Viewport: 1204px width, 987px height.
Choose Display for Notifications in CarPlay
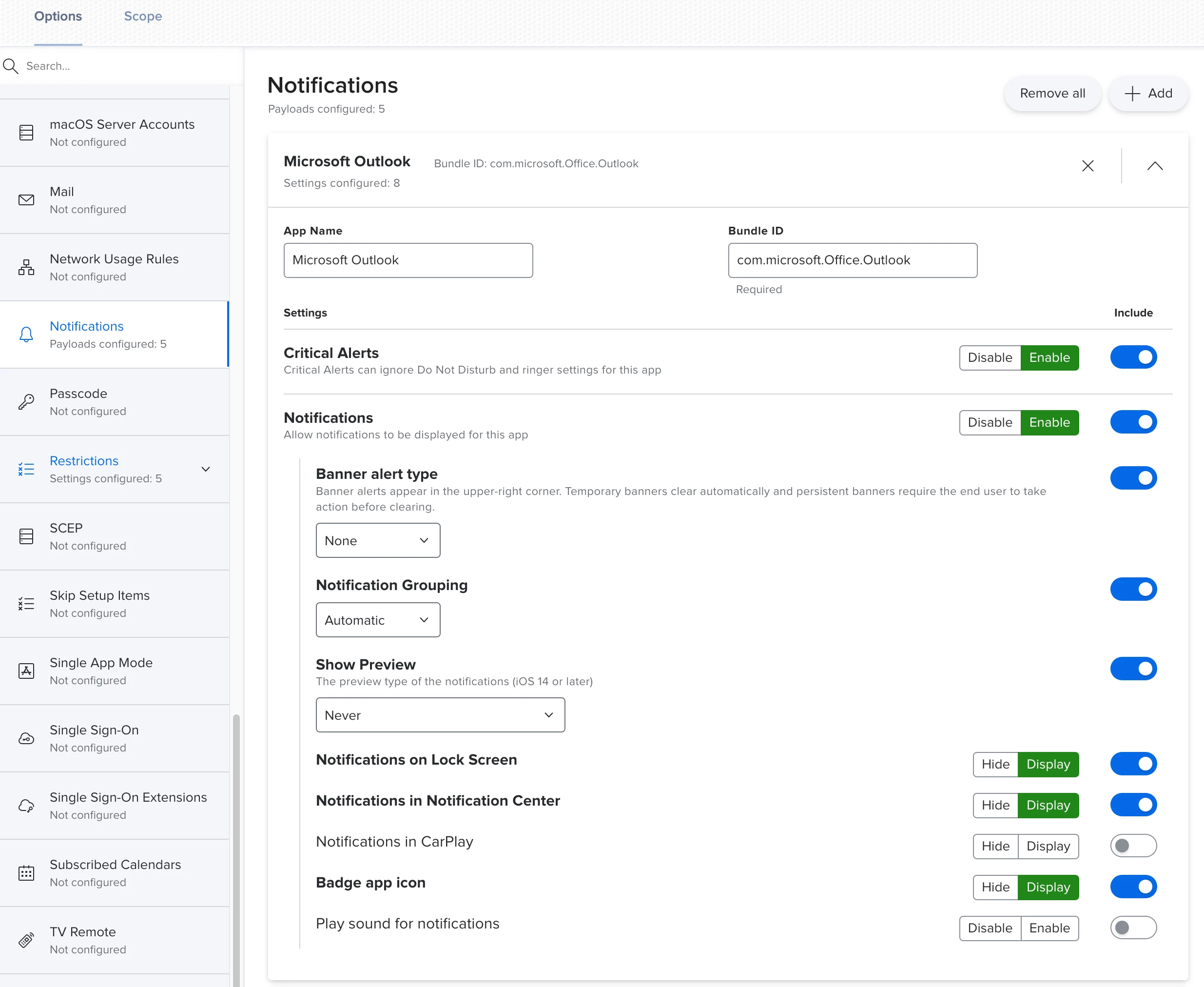click(x=1049, y=846)
